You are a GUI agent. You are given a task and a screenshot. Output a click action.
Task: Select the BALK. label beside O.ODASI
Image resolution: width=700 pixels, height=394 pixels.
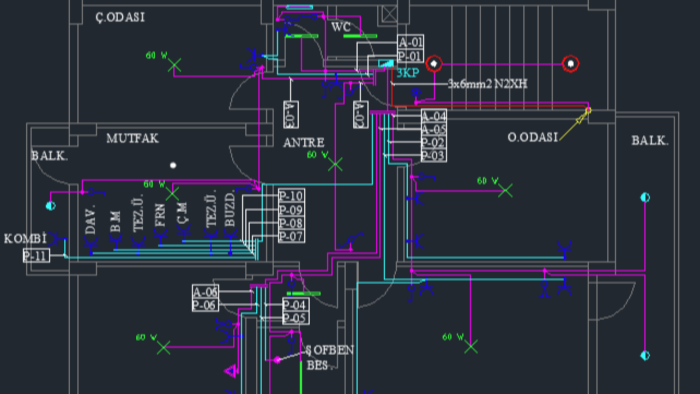coord(650,141)
